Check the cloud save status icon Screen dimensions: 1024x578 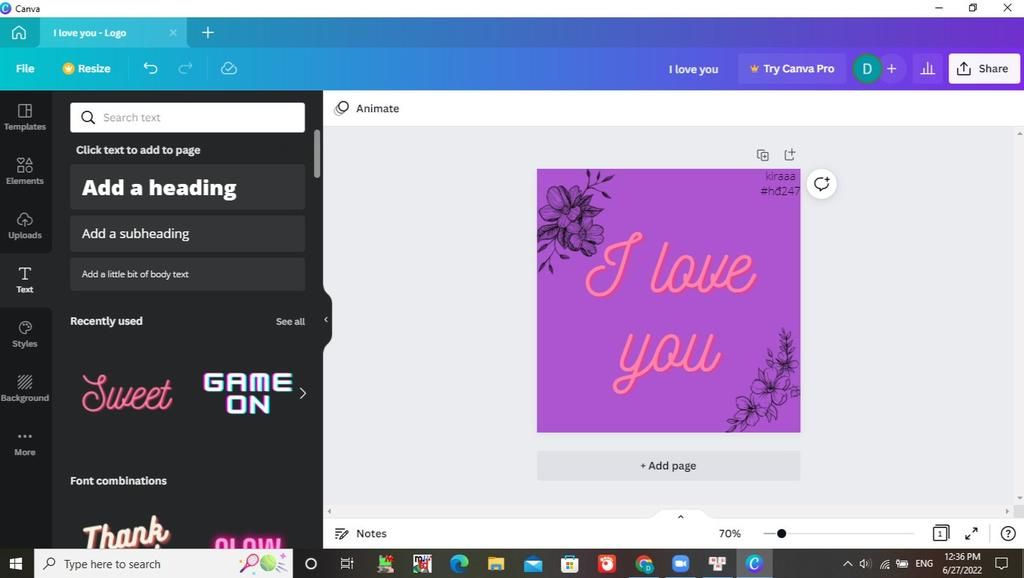[229, 69]
